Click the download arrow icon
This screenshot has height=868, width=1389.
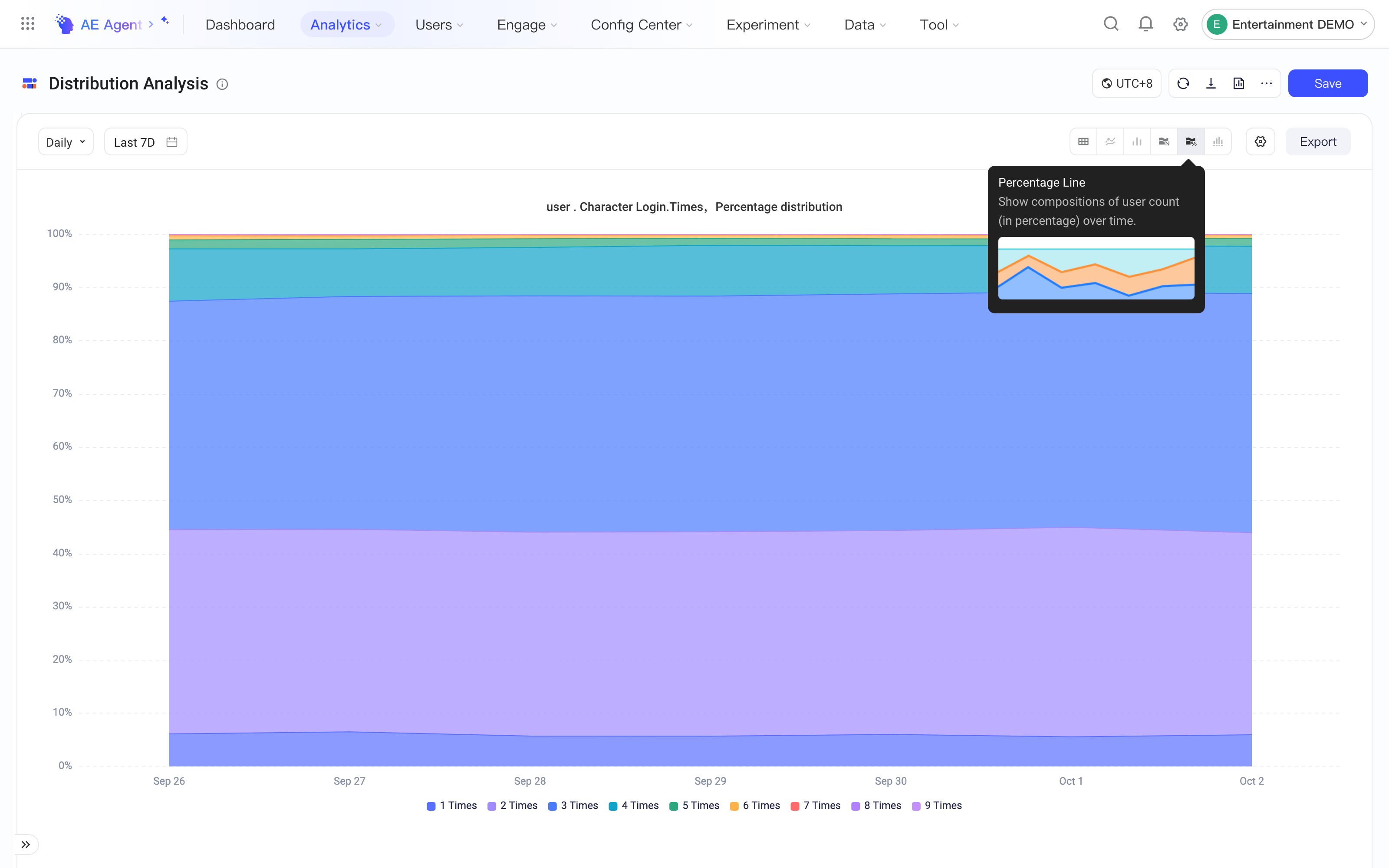click(x=1211, y=83)
